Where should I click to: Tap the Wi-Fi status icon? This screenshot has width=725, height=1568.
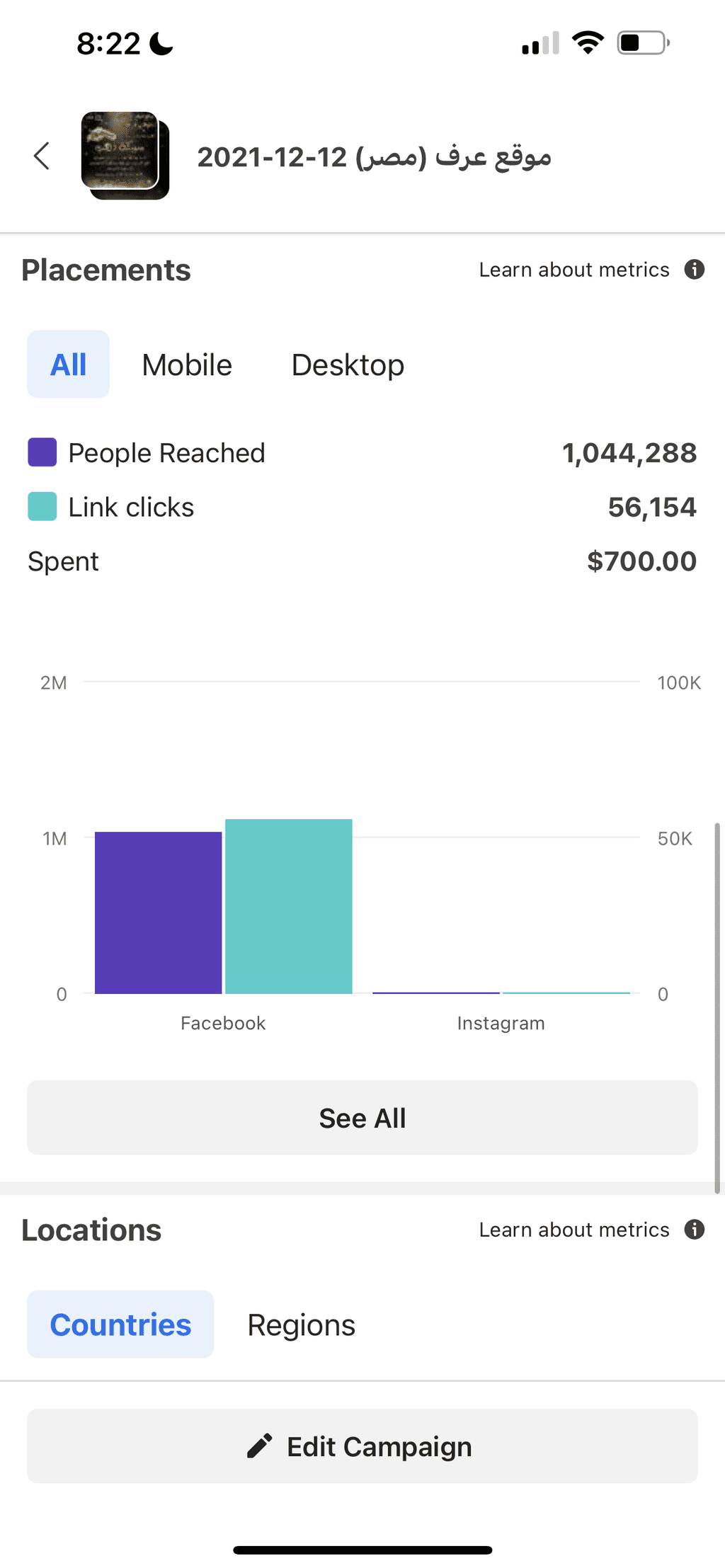click(588, 43)
